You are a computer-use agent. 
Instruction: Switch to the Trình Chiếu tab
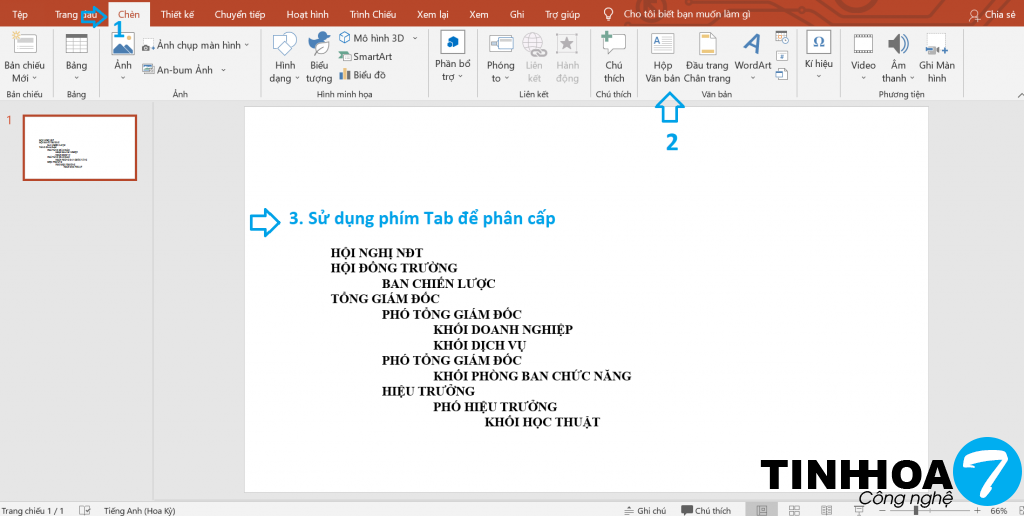372,14
